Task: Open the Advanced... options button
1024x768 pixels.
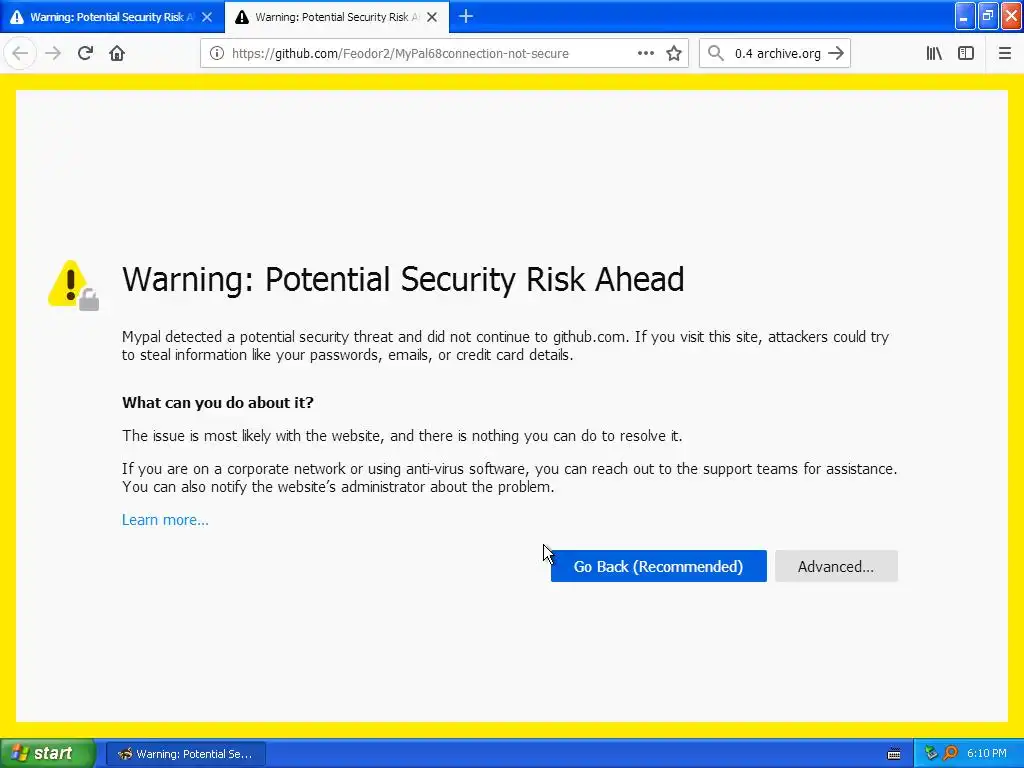Action: click(836, 566)
